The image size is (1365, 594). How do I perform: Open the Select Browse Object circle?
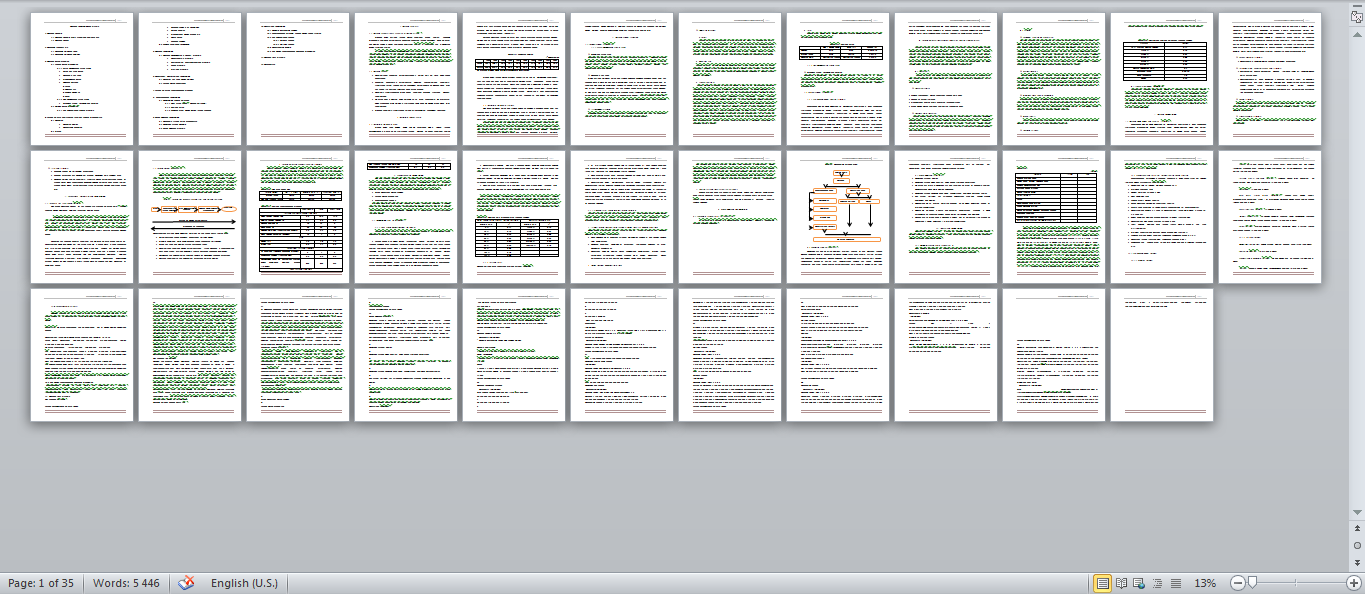click(1357, 545)
